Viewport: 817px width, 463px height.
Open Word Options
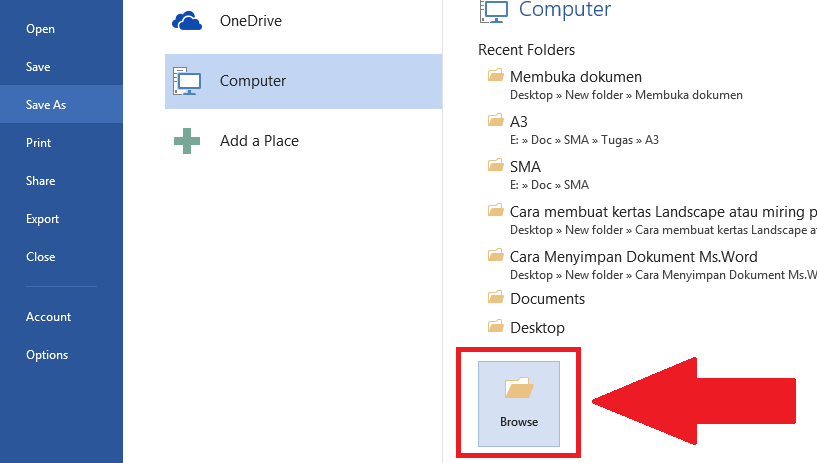pos(61,355)
